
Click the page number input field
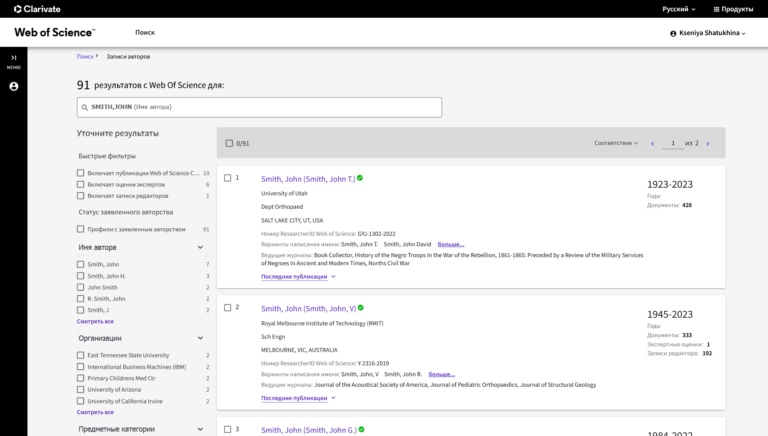(673, 143)
